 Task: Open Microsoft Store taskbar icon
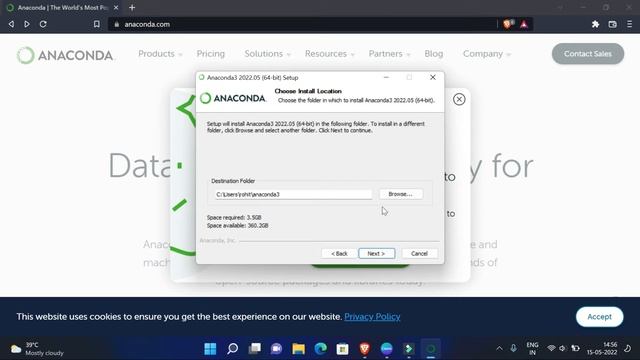pyautogui.click(x=342, y=349)
